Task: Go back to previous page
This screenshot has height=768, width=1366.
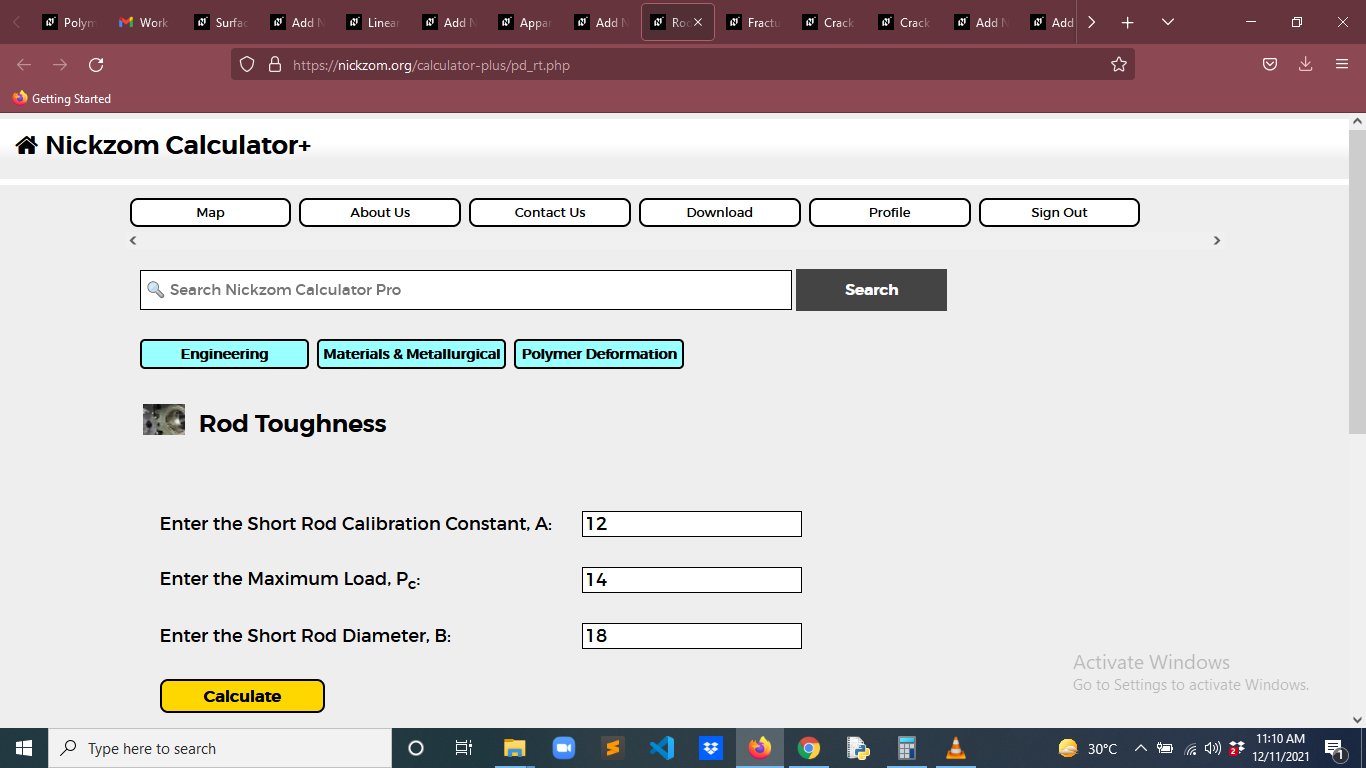Action: tap(24, 65)
